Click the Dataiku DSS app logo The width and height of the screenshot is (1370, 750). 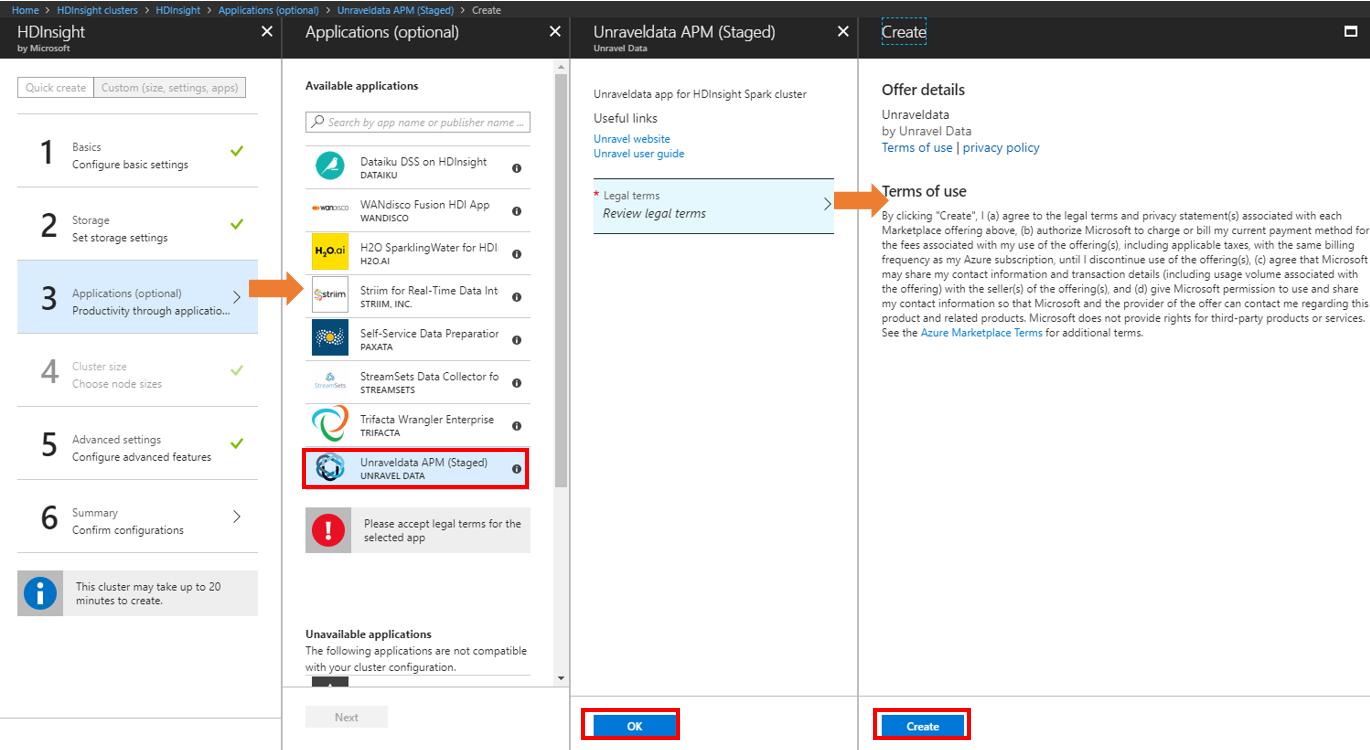coord(330,166)
